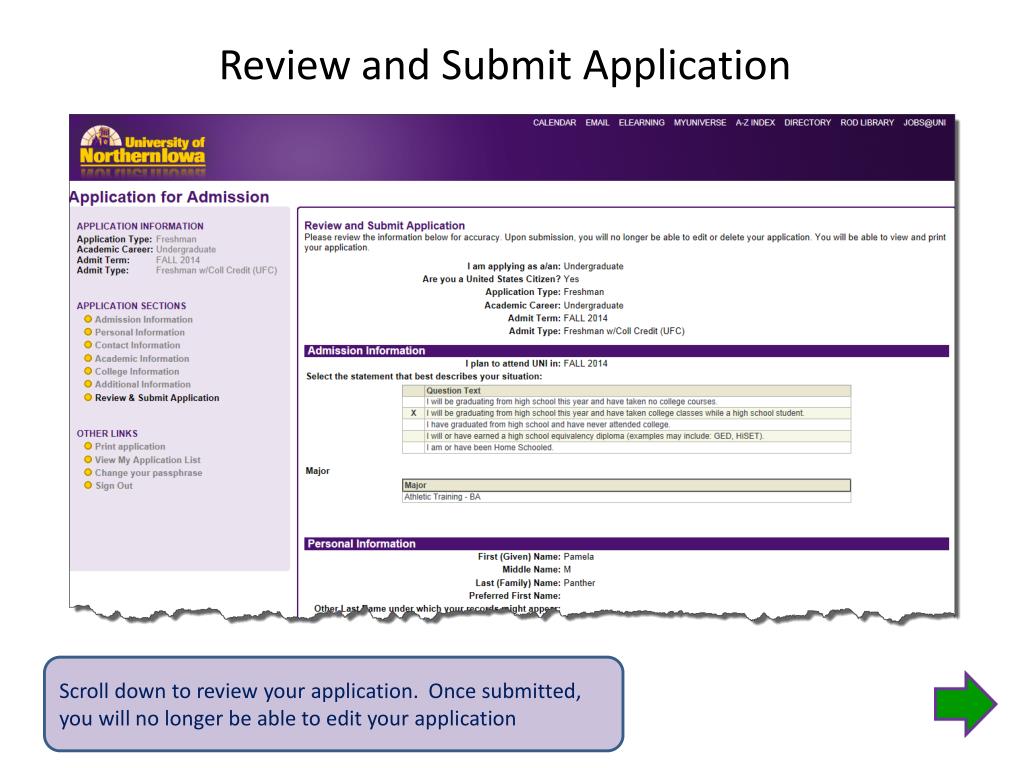This screenshot has height=768, width=1024.
Task: Click bullet icon beside Admission Information
Action: 88,319
